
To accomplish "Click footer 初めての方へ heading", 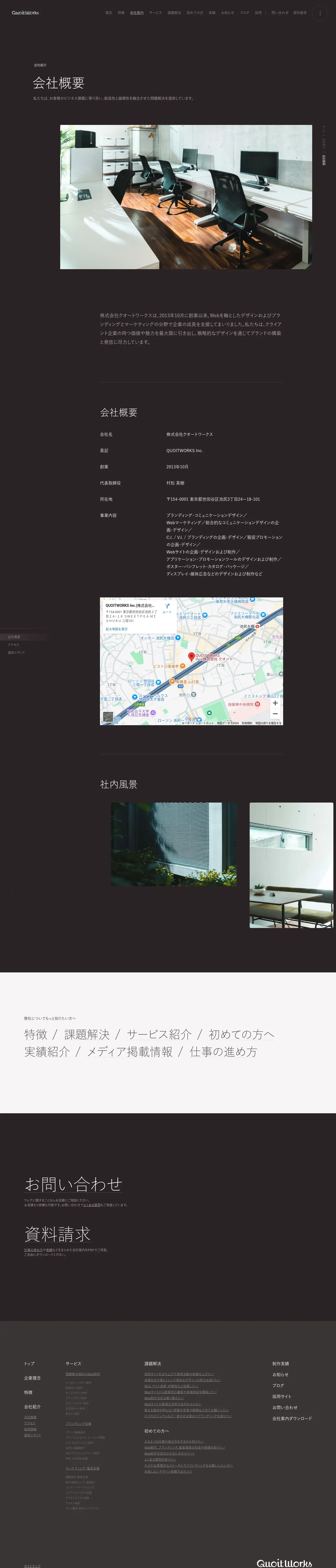I will click(157, 1431).
